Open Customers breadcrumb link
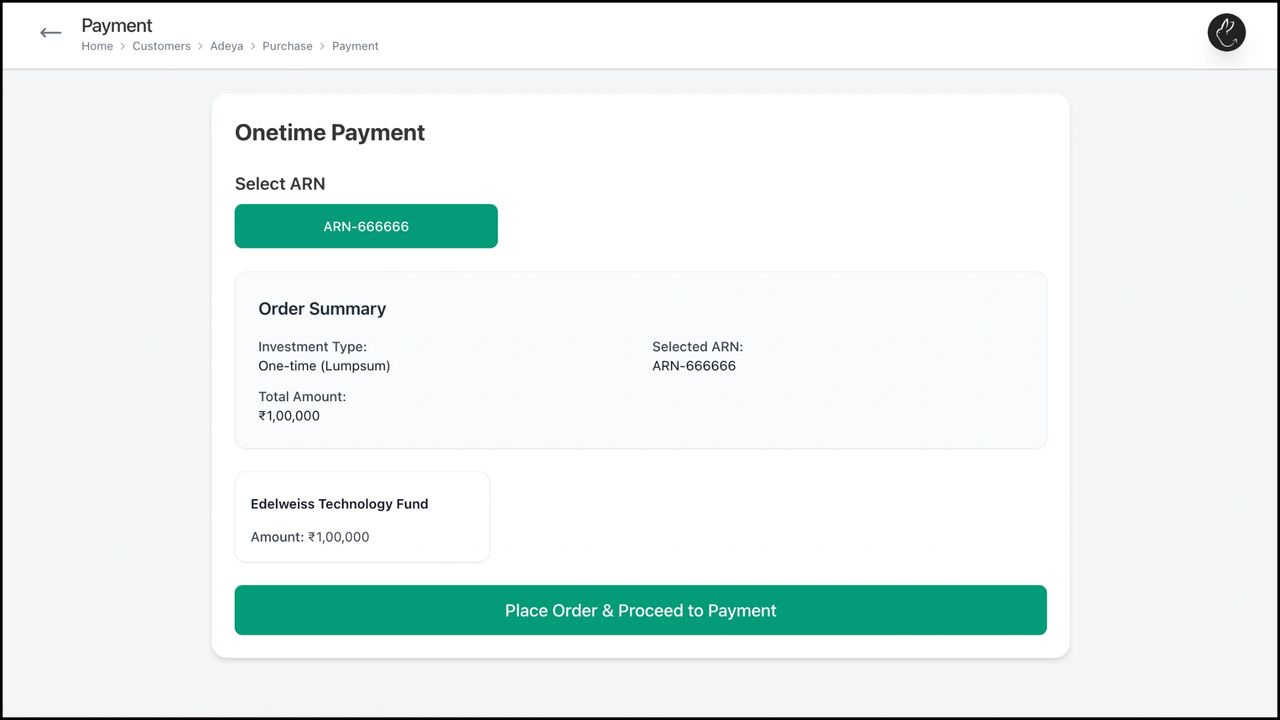The width and height of the screenshot is (1280, 720). (x=161, y=46)
